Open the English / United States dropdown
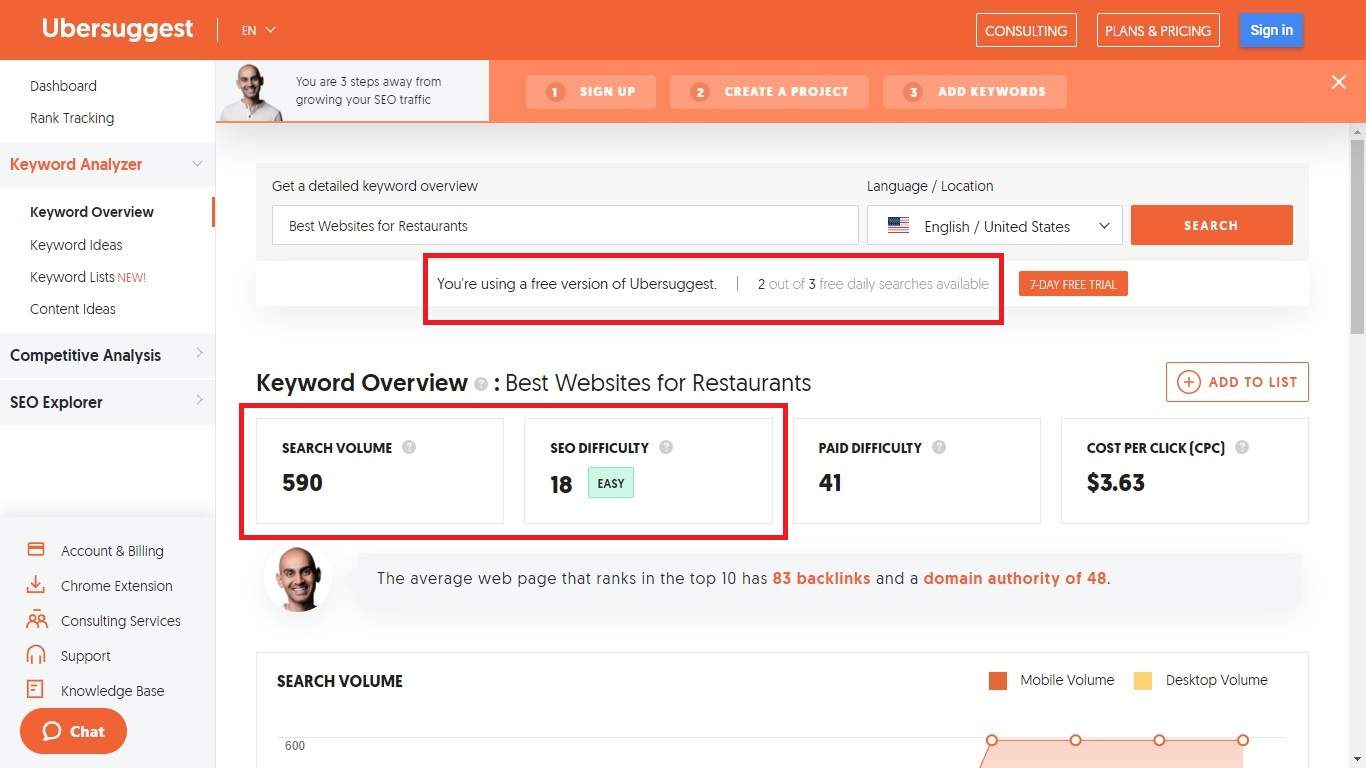 [994, 226]
